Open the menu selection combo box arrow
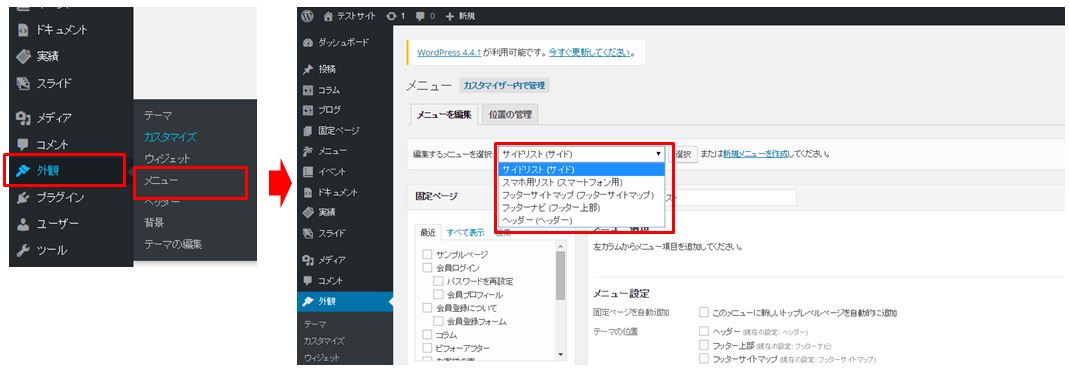The height and width of the screenshot is (374, 1069). click(658, 154)
